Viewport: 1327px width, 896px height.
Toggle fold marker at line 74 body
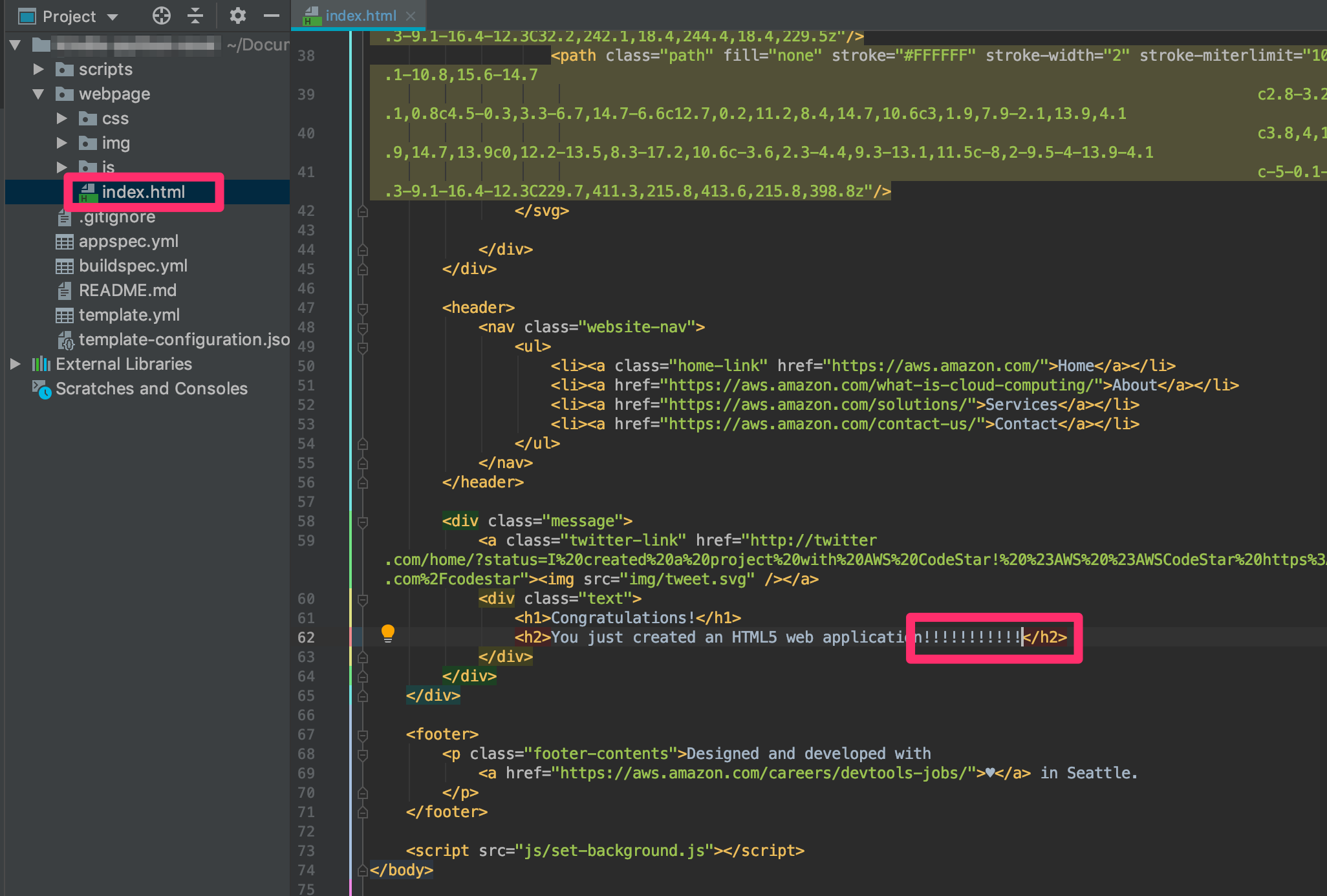coord(363,871)
